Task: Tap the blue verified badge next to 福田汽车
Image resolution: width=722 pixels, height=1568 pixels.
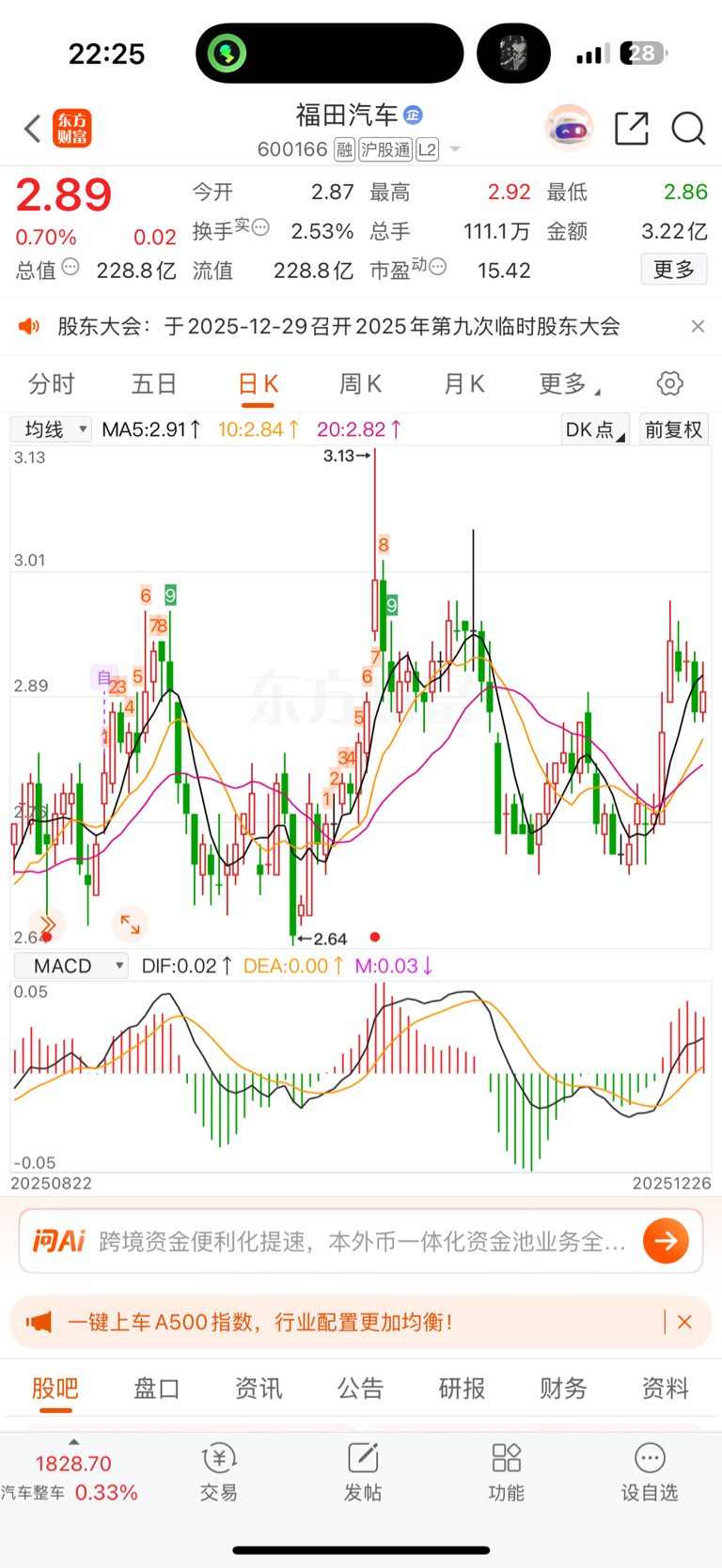Action: tap(413, 115)
